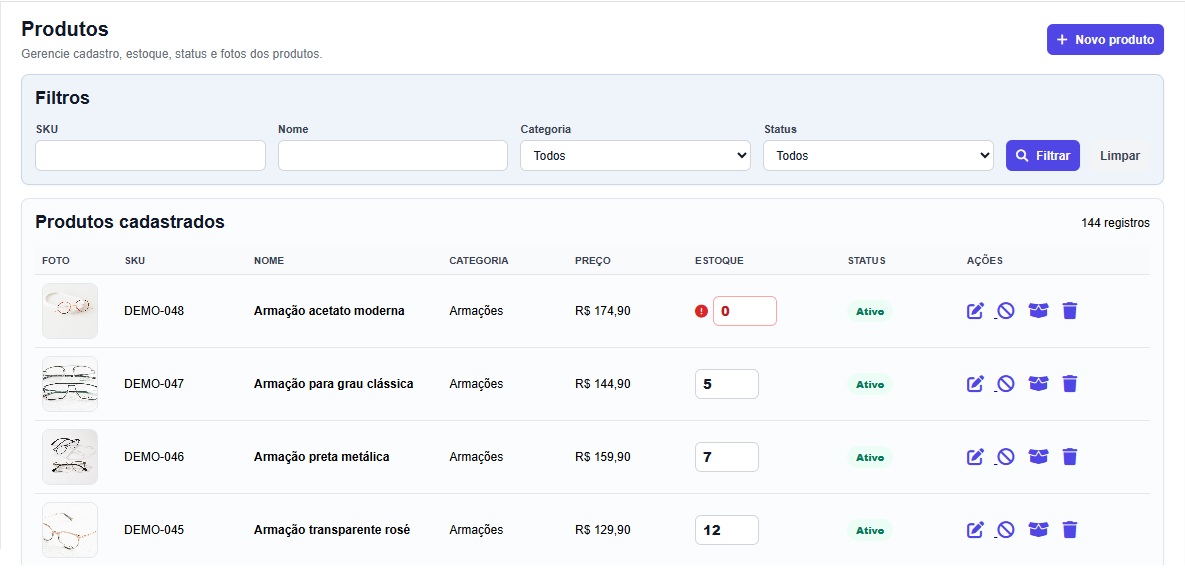Click the Ativo badge for DEMO-046
Screen dimensions: 1185x573
(x=870, y=457)
